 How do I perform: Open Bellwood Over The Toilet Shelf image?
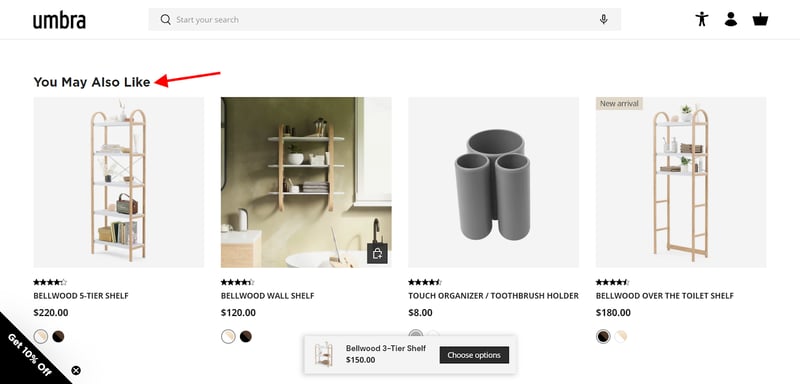pyautogui.click(x=681, y=182)
